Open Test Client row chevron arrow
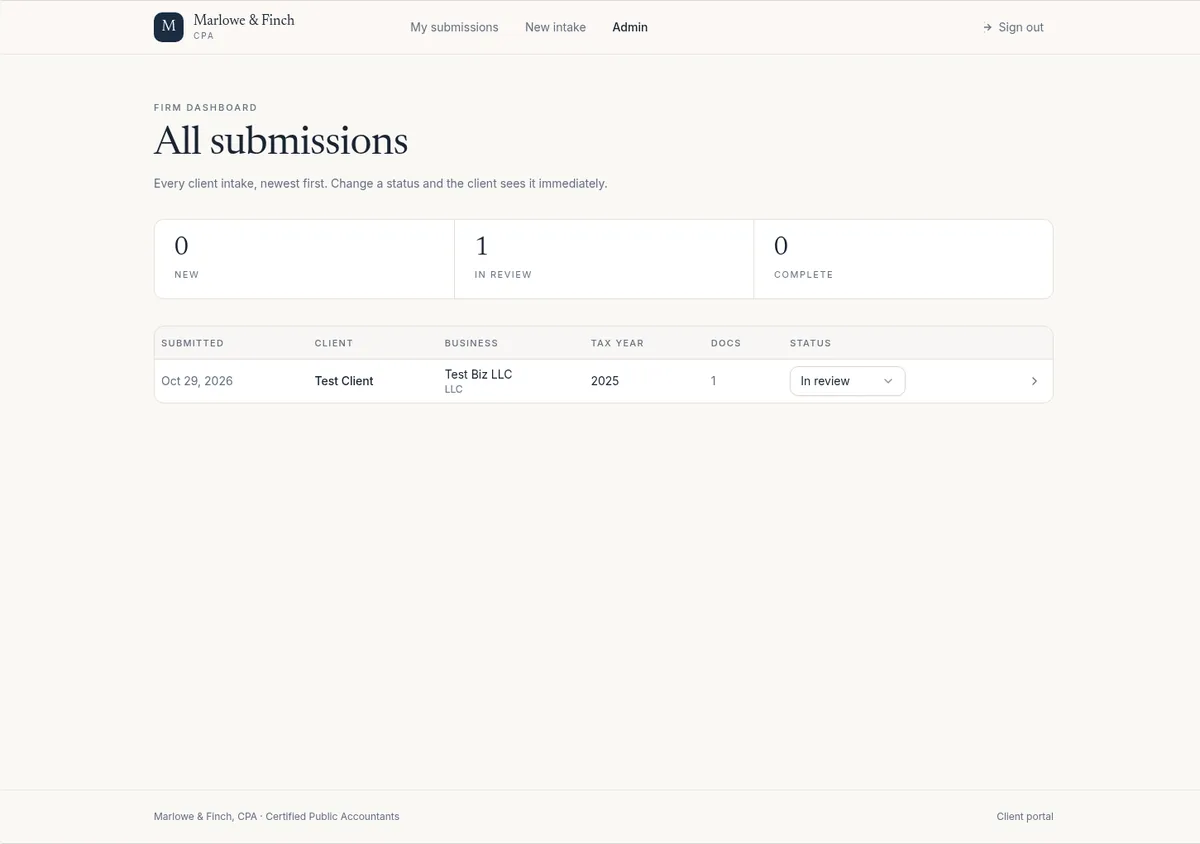1200x844 pixels. pos(1034,381)
